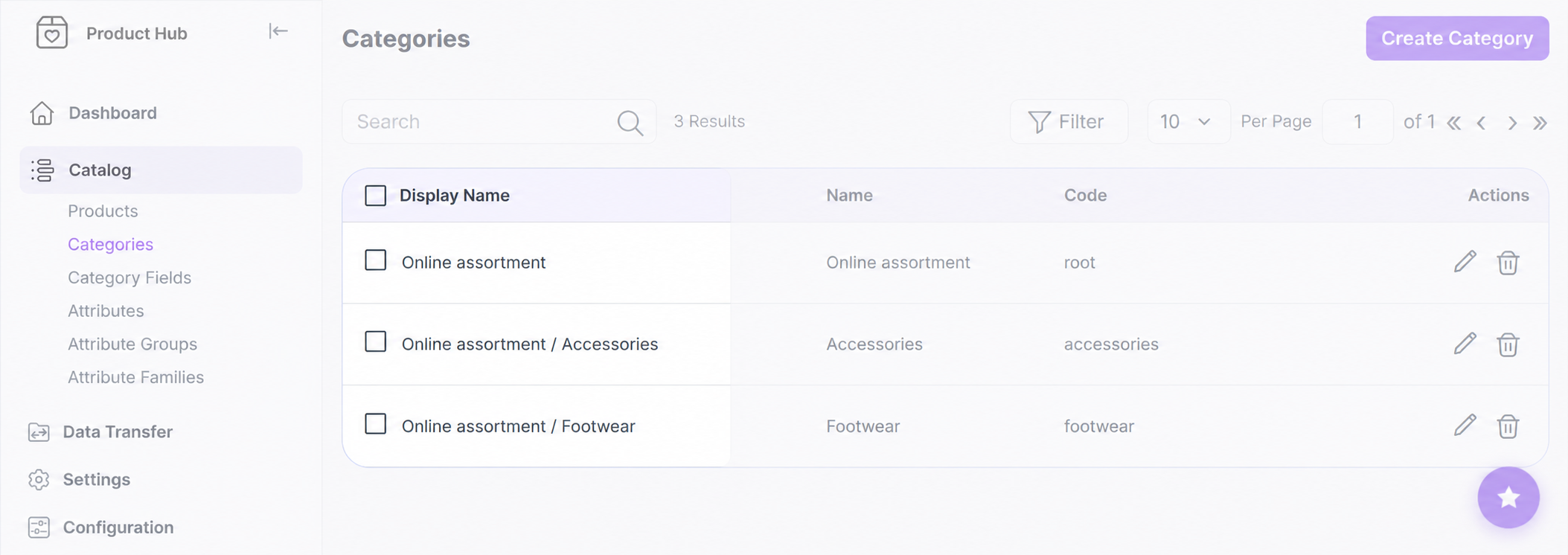Delete the Accessories category

[1508, 344]
